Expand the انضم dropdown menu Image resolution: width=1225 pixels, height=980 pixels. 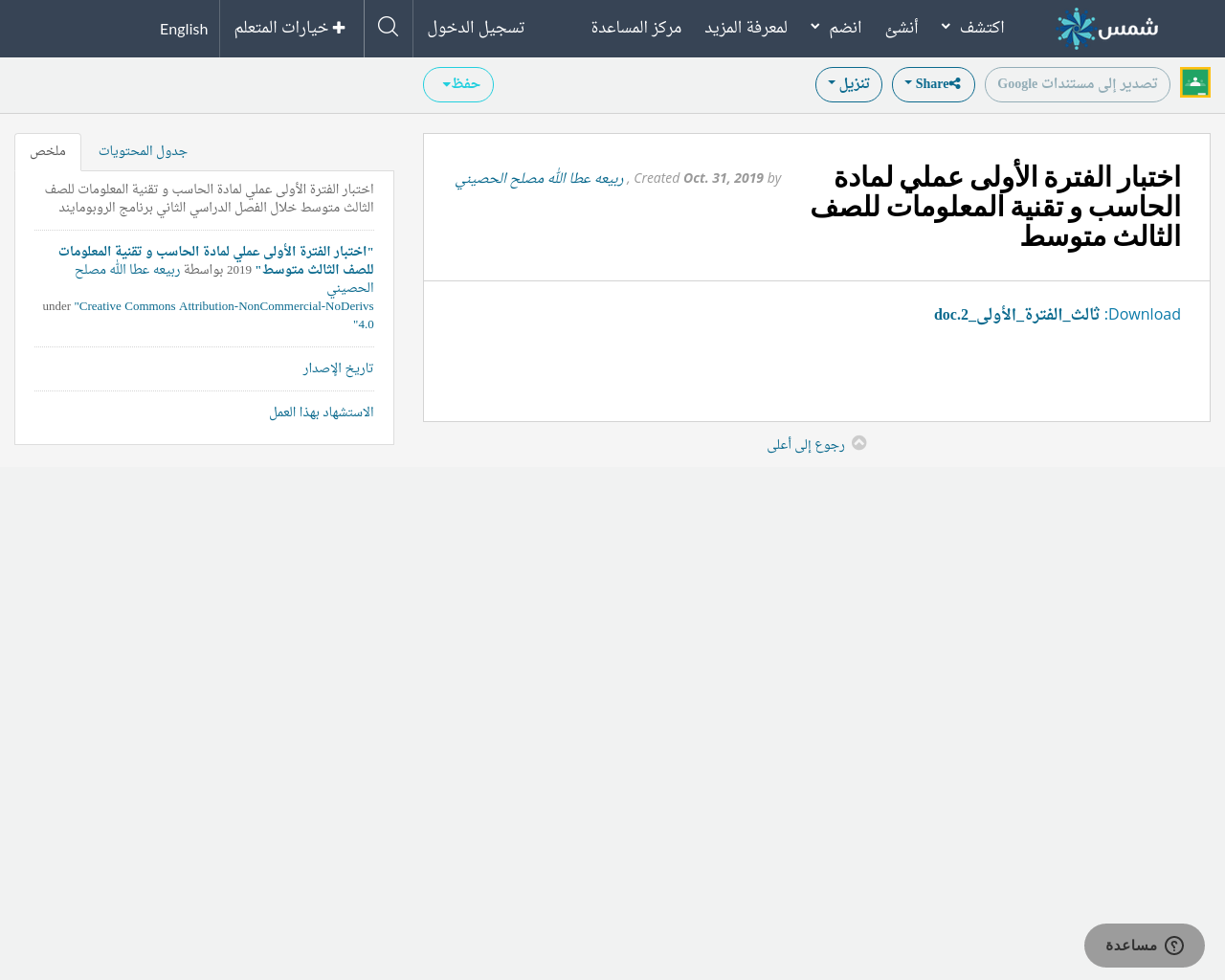835,28
